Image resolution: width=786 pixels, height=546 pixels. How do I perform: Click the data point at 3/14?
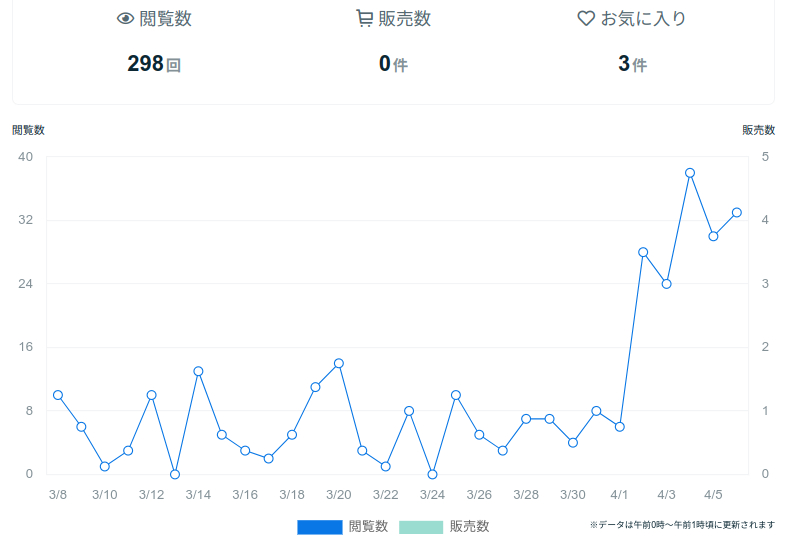coord(198,372)
